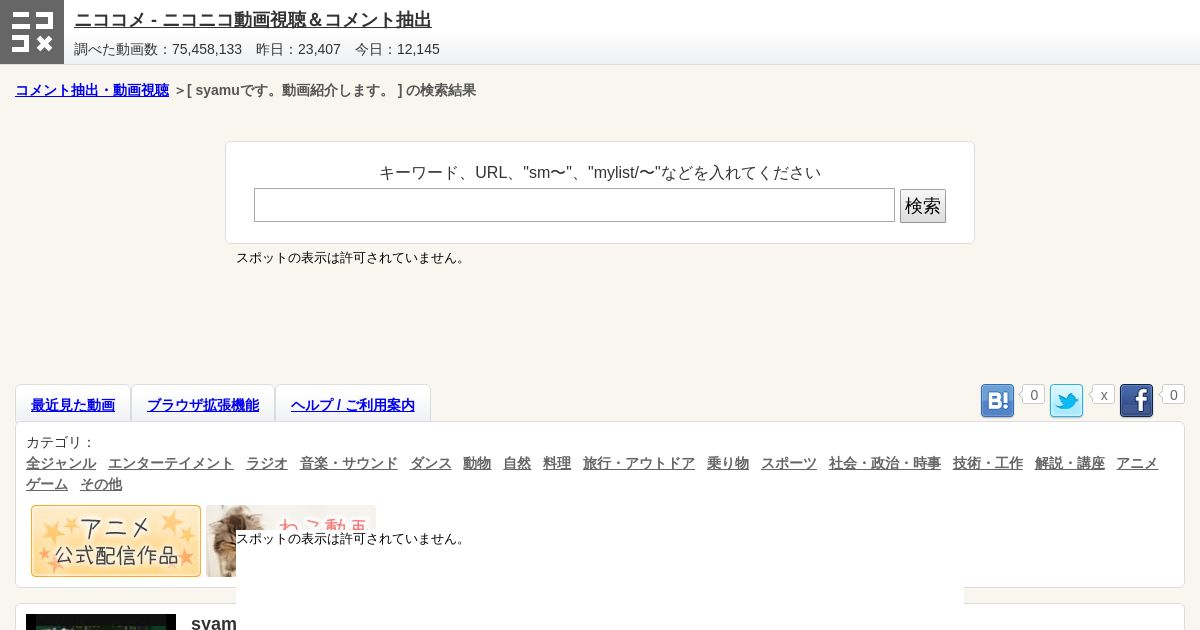
Task: Select その他 category
Action: click(101, 484)
